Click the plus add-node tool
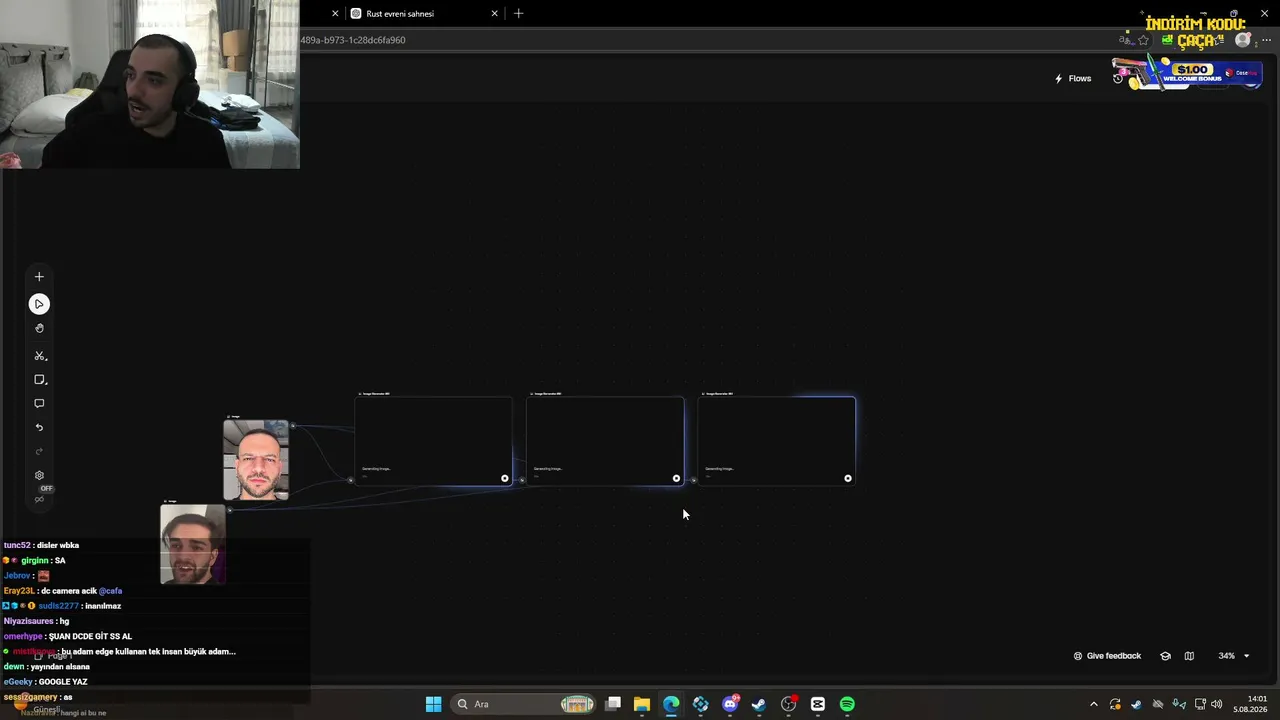Viewport: 1280px width, 720px height. click(39, 277)
